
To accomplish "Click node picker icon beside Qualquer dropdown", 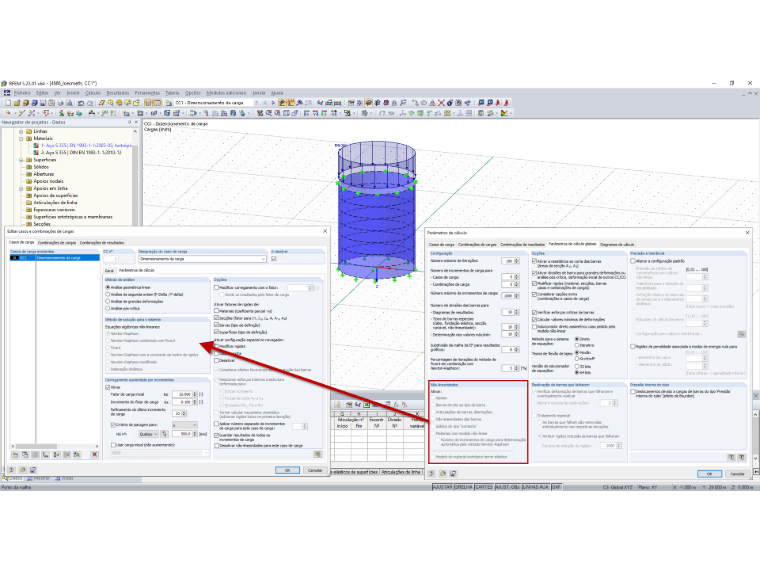I will click(x=164, y=434).
